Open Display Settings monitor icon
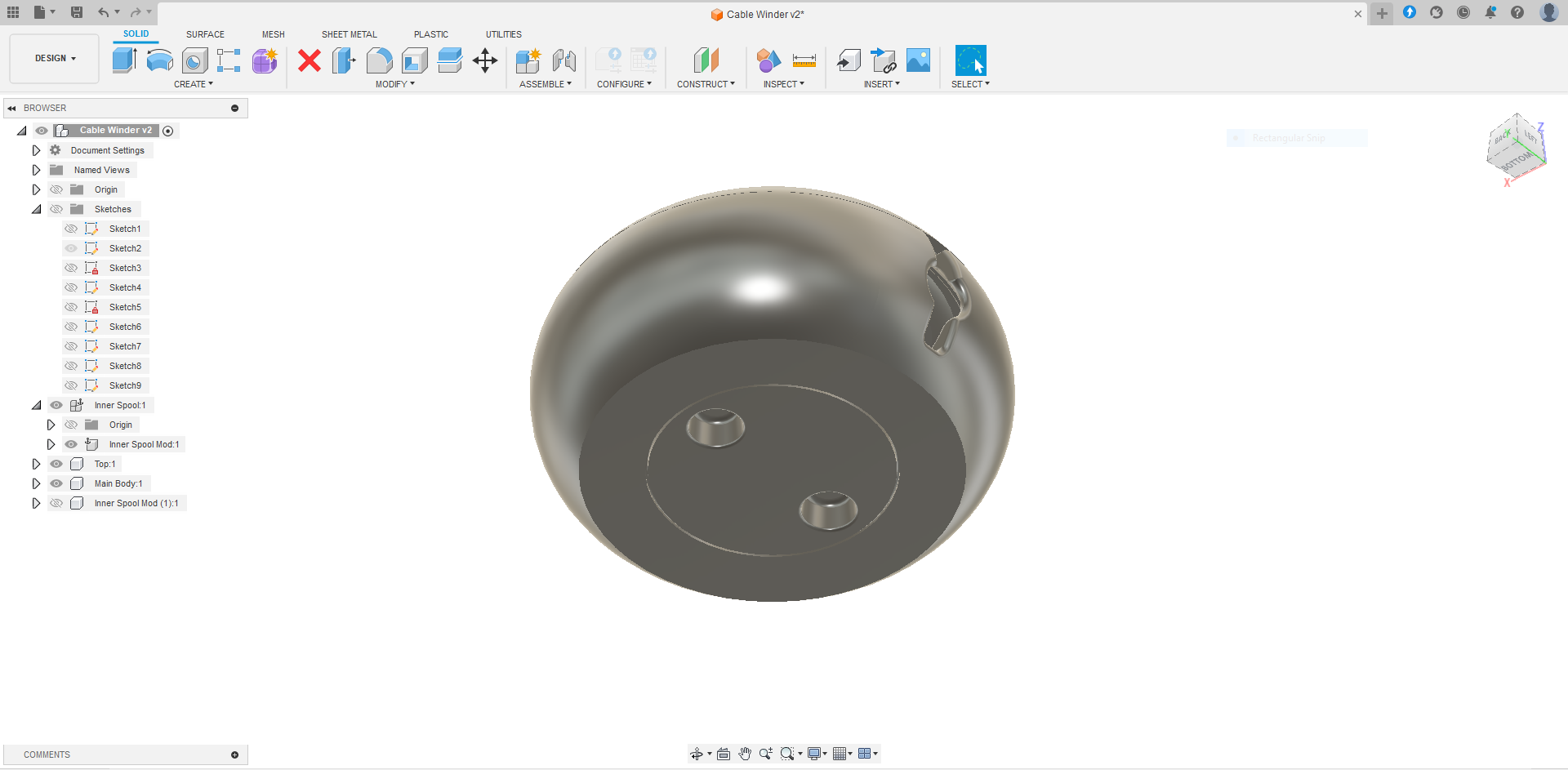 click(x=814, y=754)
